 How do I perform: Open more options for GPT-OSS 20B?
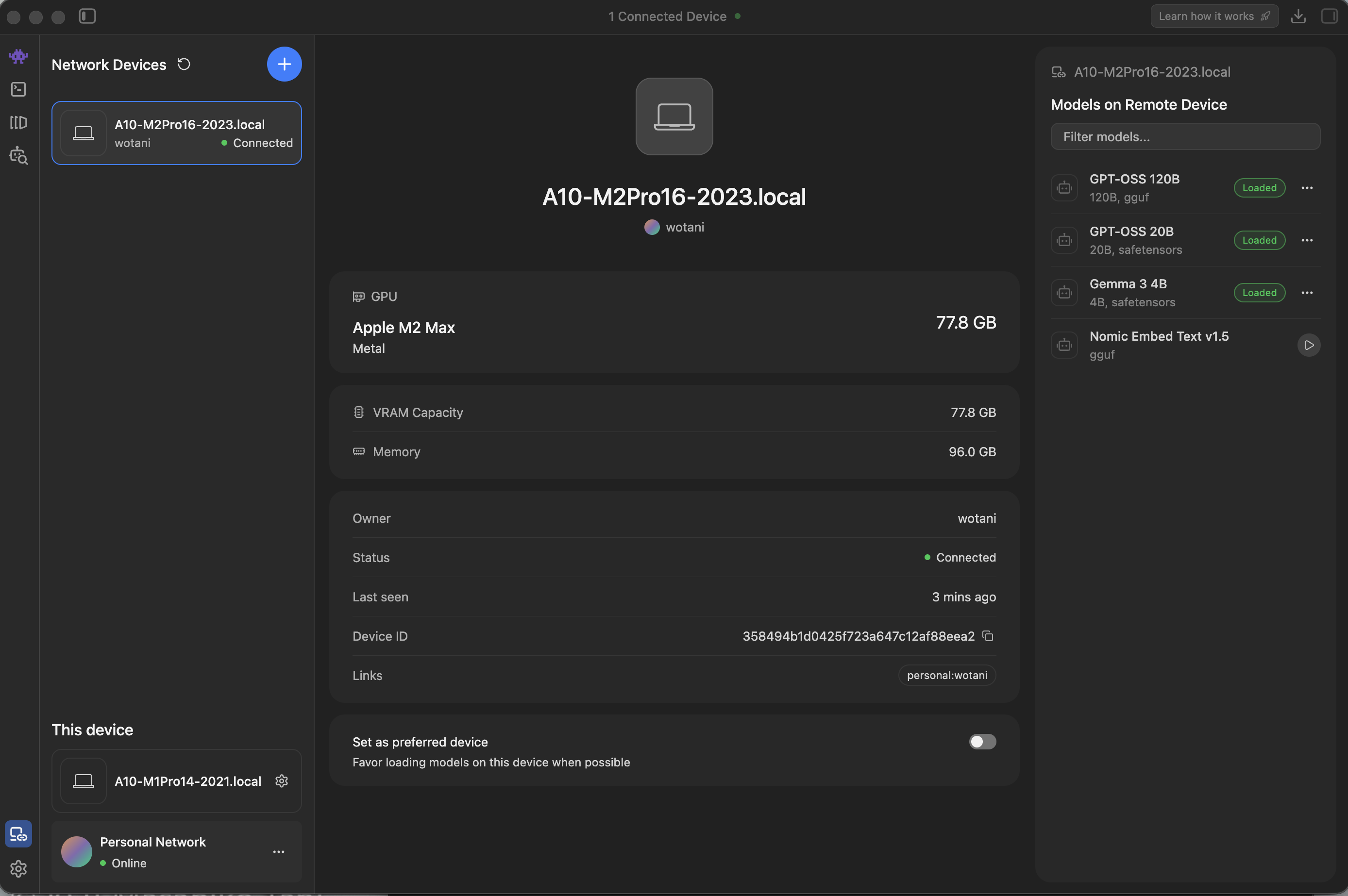pos(1307,241)
